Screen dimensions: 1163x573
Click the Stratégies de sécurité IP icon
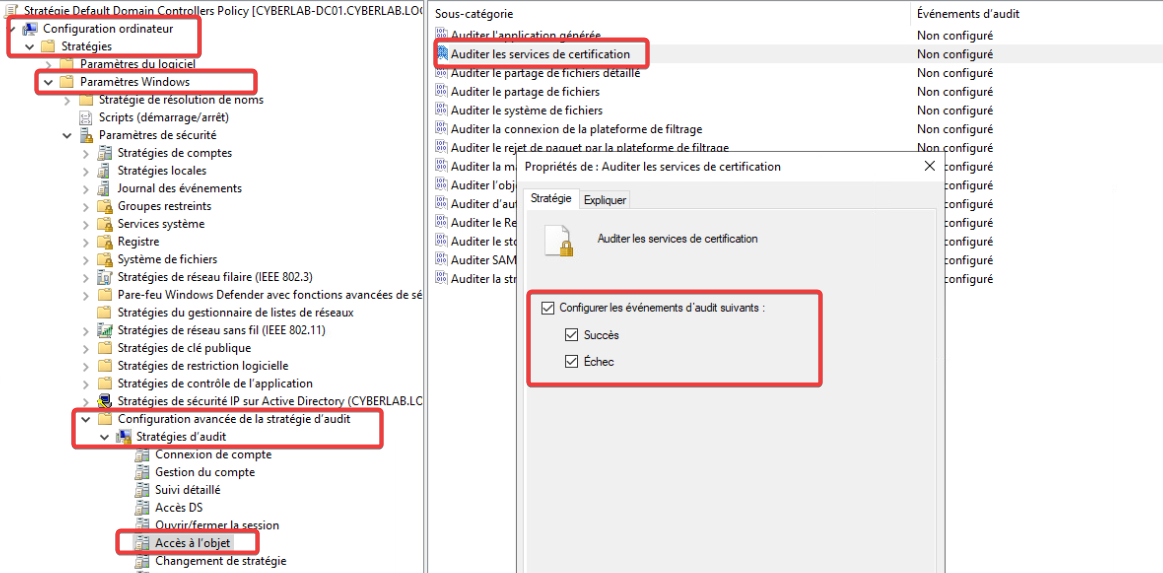pyautogui.click(x=105, y=401)
